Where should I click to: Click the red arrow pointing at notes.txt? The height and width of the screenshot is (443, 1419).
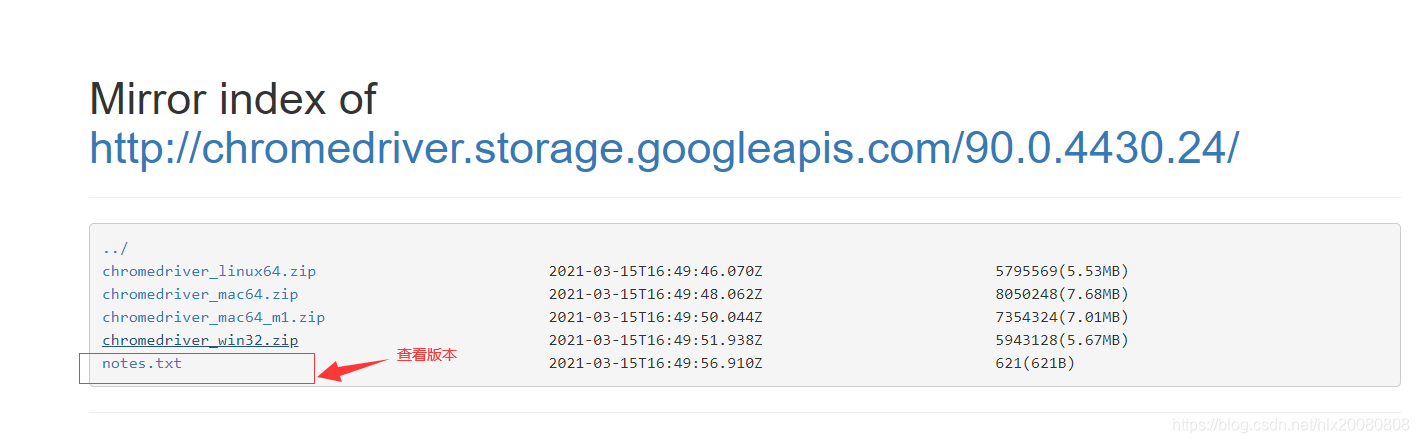(x=350, y=369)
